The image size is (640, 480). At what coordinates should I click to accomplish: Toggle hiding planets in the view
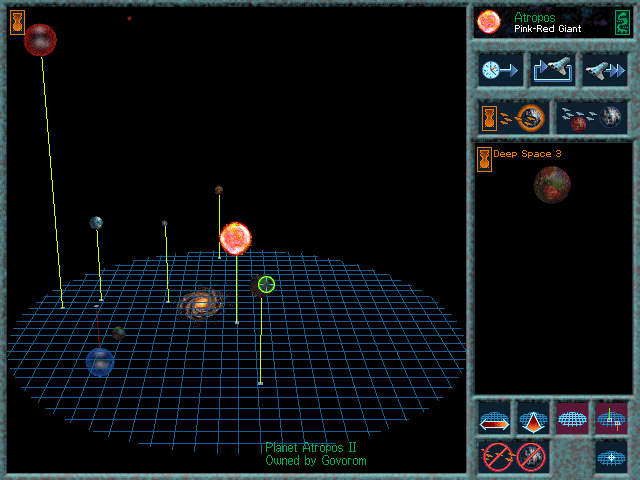click(531, 456)
